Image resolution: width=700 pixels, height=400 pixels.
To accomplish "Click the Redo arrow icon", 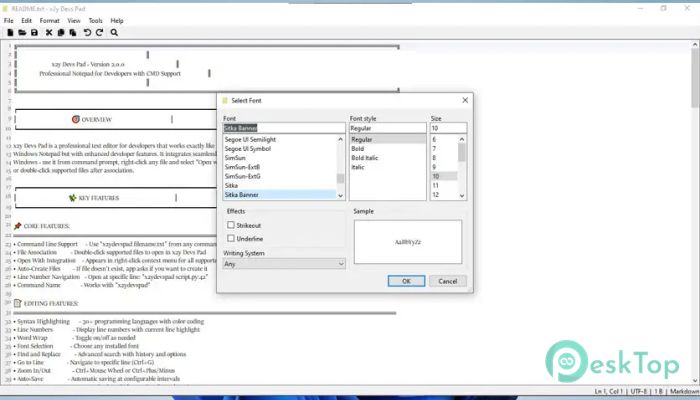I will [100, 33].
